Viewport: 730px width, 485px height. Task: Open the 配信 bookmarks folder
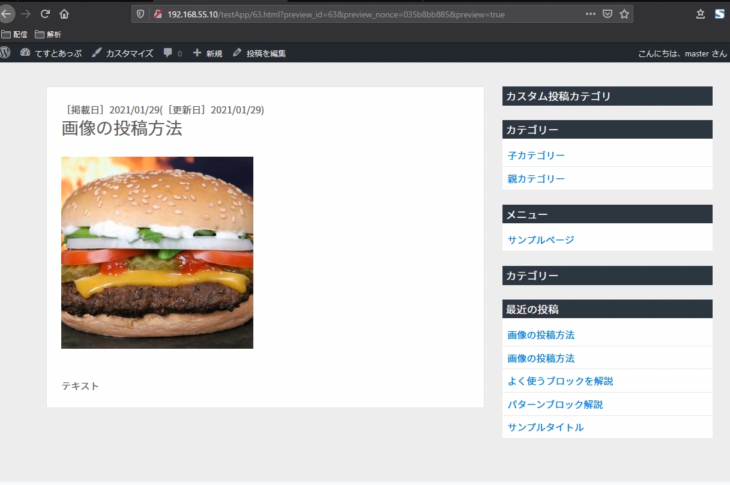14,34
